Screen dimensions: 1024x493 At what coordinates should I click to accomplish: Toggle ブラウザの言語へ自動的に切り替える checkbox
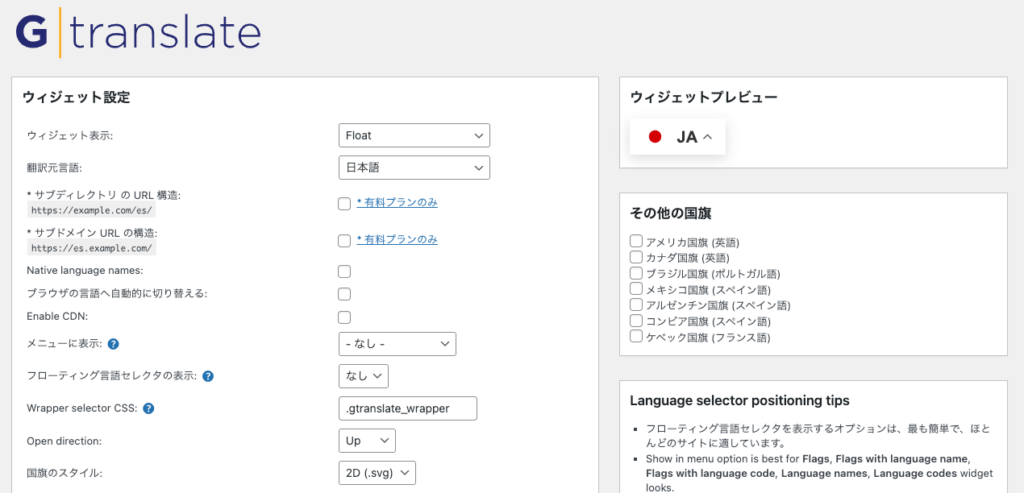tap(344, 294)
